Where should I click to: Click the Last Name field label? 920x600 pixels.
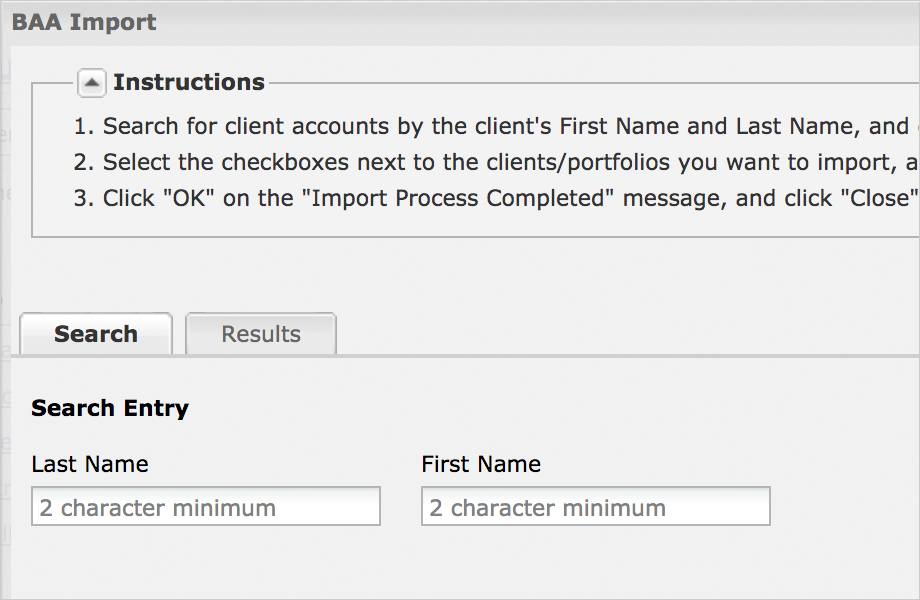pyautogui.click(x=90, y=464)
